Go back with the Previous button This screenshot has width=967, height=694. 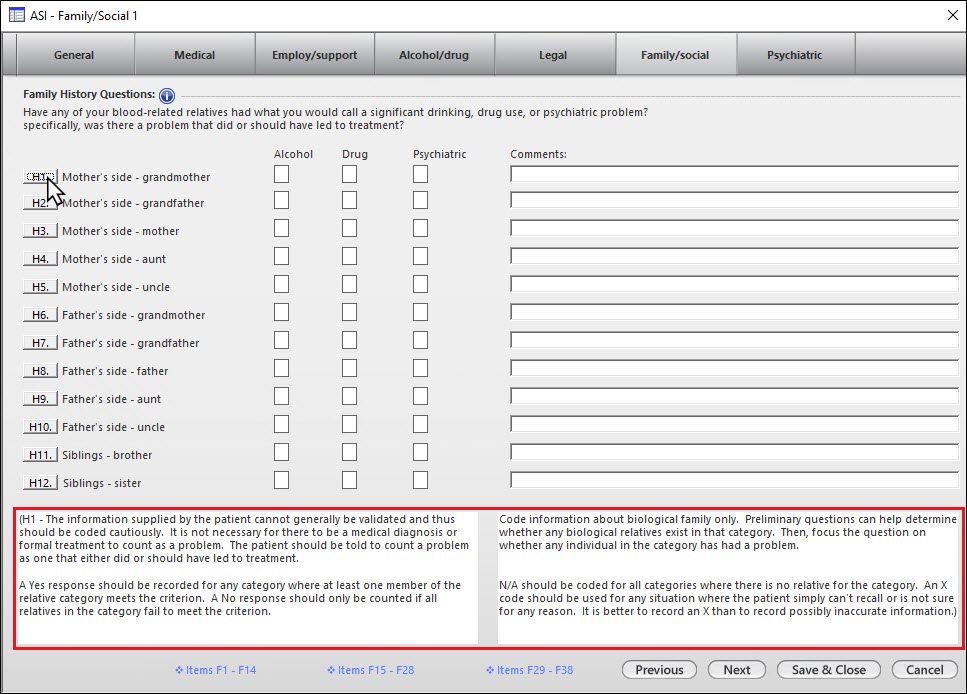659,670
